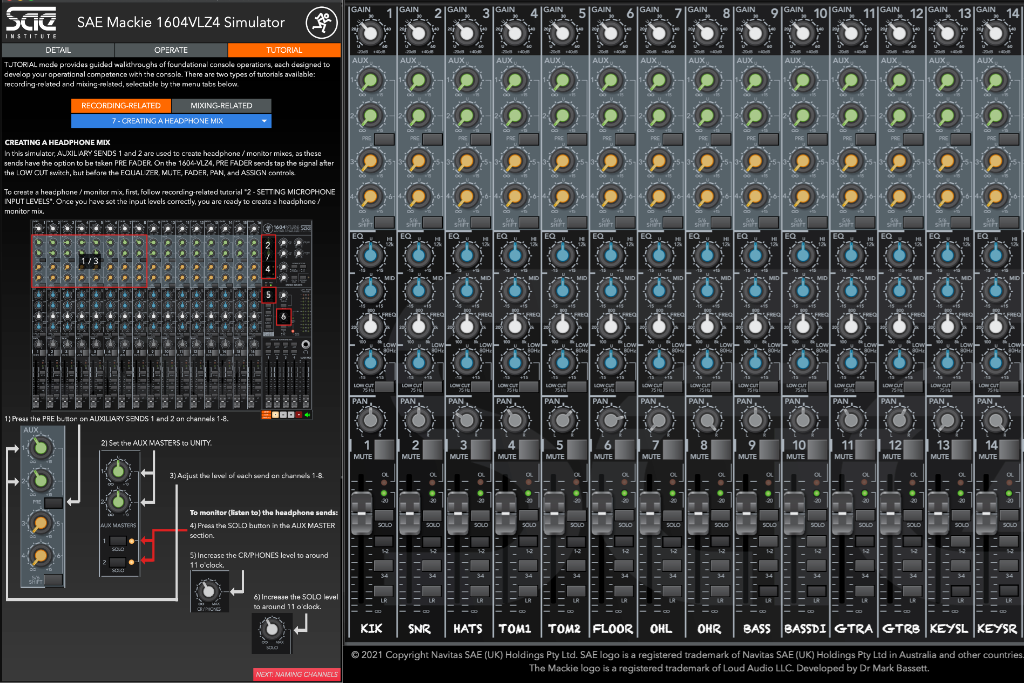1024x683 pixels.
Task: Click the AUX 3 orange knob on channel 4
Action: click(515, 160)
